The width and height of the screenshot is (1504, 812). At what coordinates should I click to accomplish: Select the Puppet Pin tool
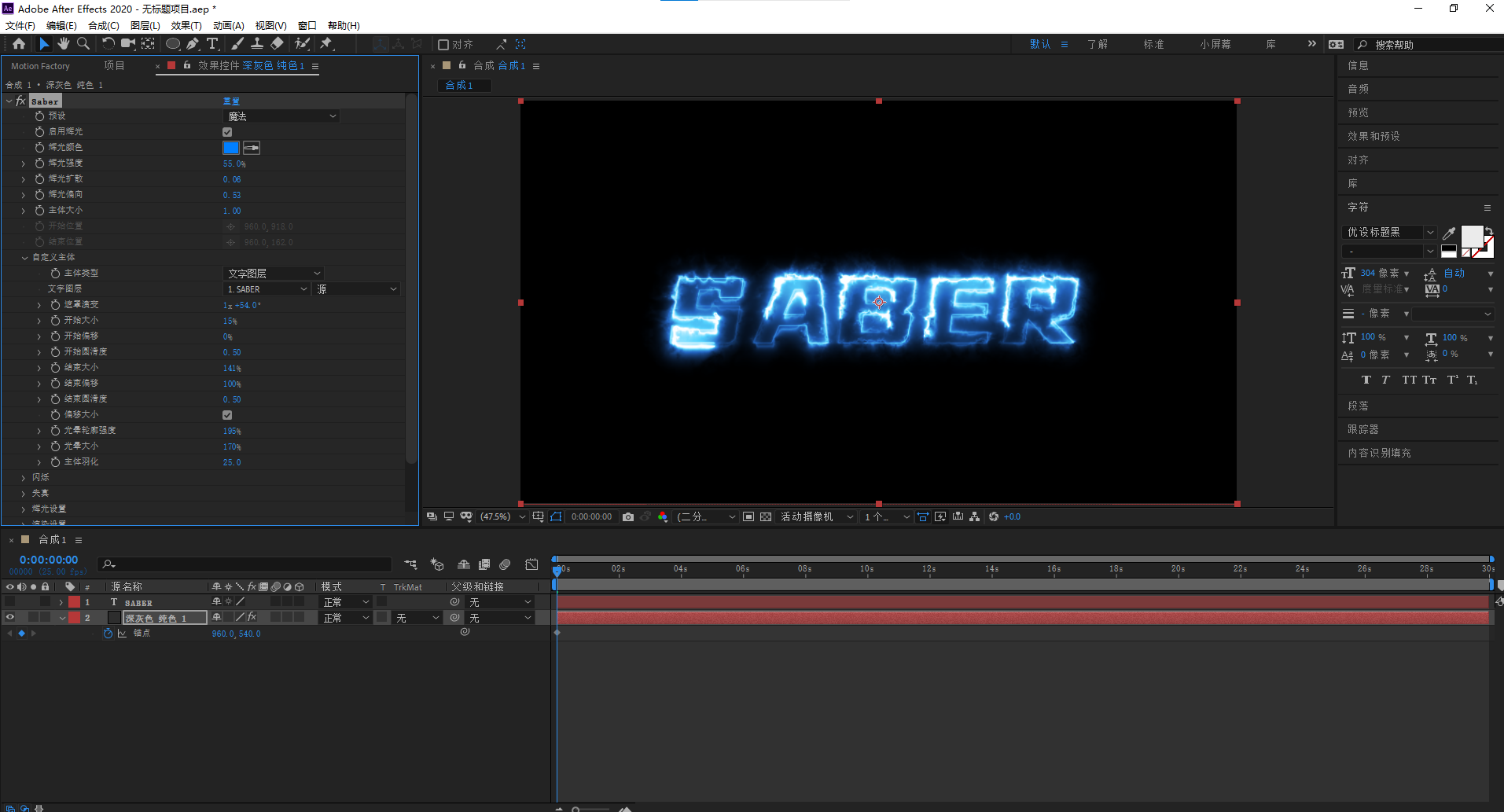tap(326, 44)
